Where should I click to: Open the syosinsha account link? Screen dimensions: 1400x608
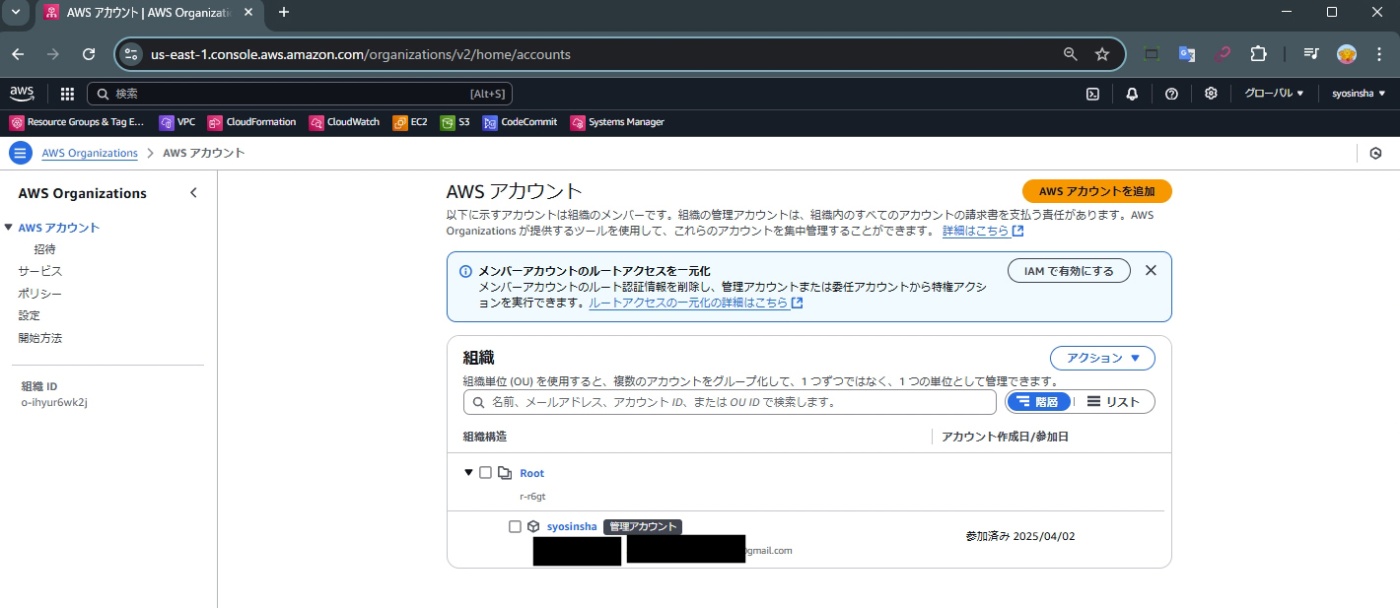click(x=572, y=526)
